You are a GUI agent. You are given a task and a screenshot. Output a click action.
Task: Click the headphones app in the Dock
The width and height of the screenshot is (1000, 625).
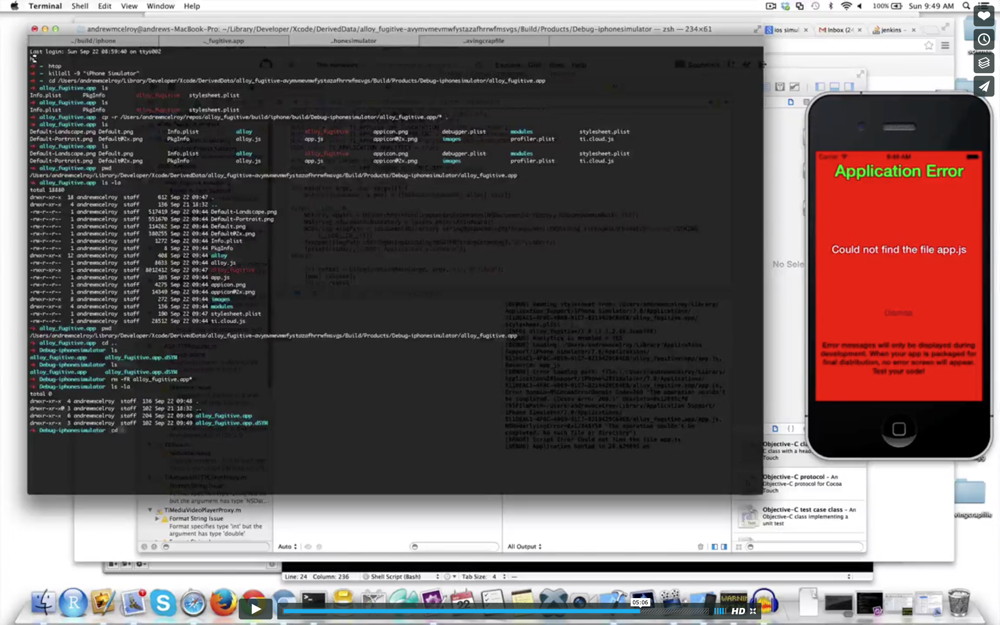pyautogui.click(x=764, y=602)
